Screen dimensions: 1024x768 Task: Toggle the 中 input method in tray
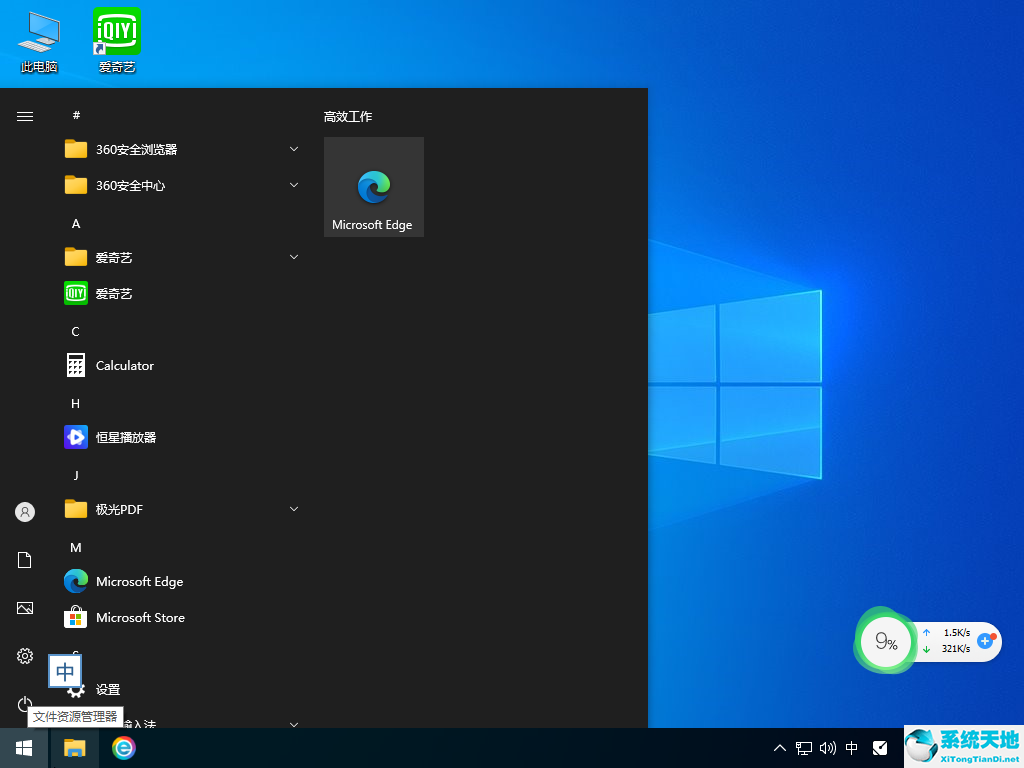click(x=852, y=748)
